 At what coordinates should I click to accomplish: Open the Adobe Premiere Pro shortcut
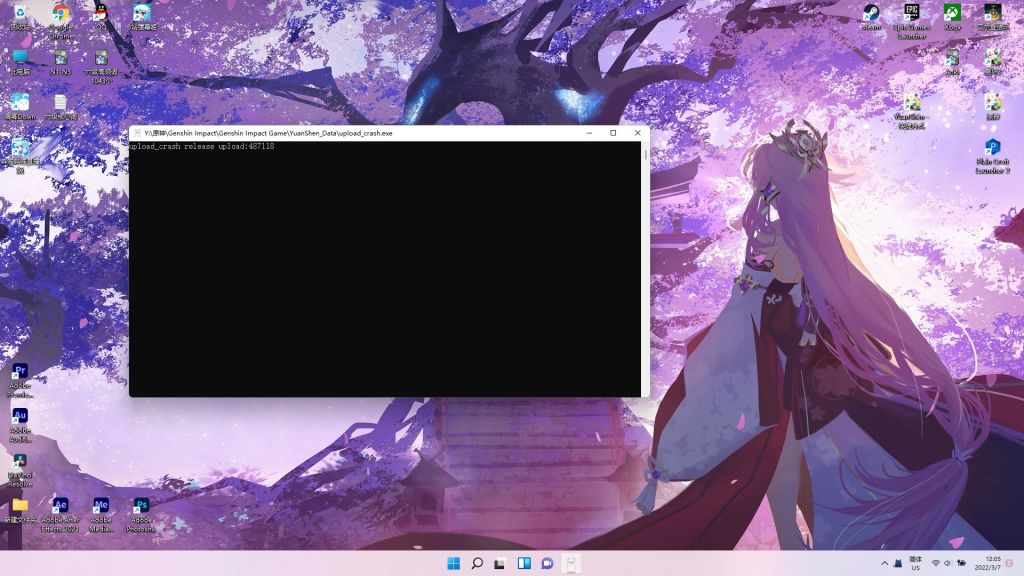click(x=20, y=381)
